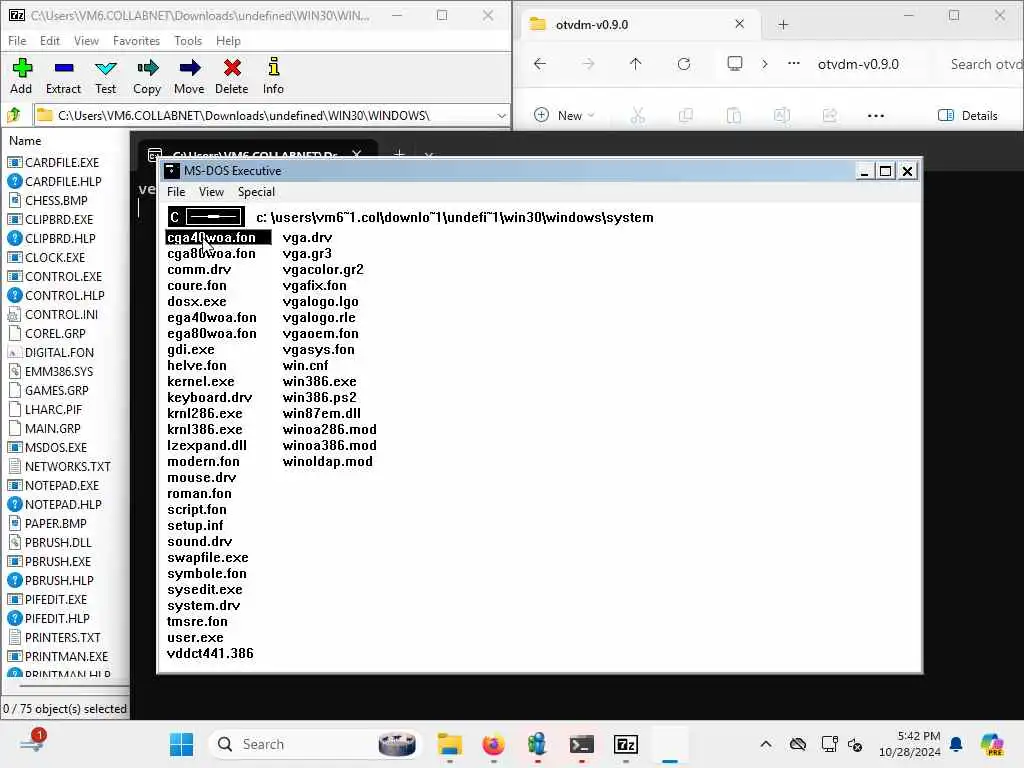Select PRINTERS.TXT in 7-Zip file list
This screenshot has height=768, width=1024.
54,638
